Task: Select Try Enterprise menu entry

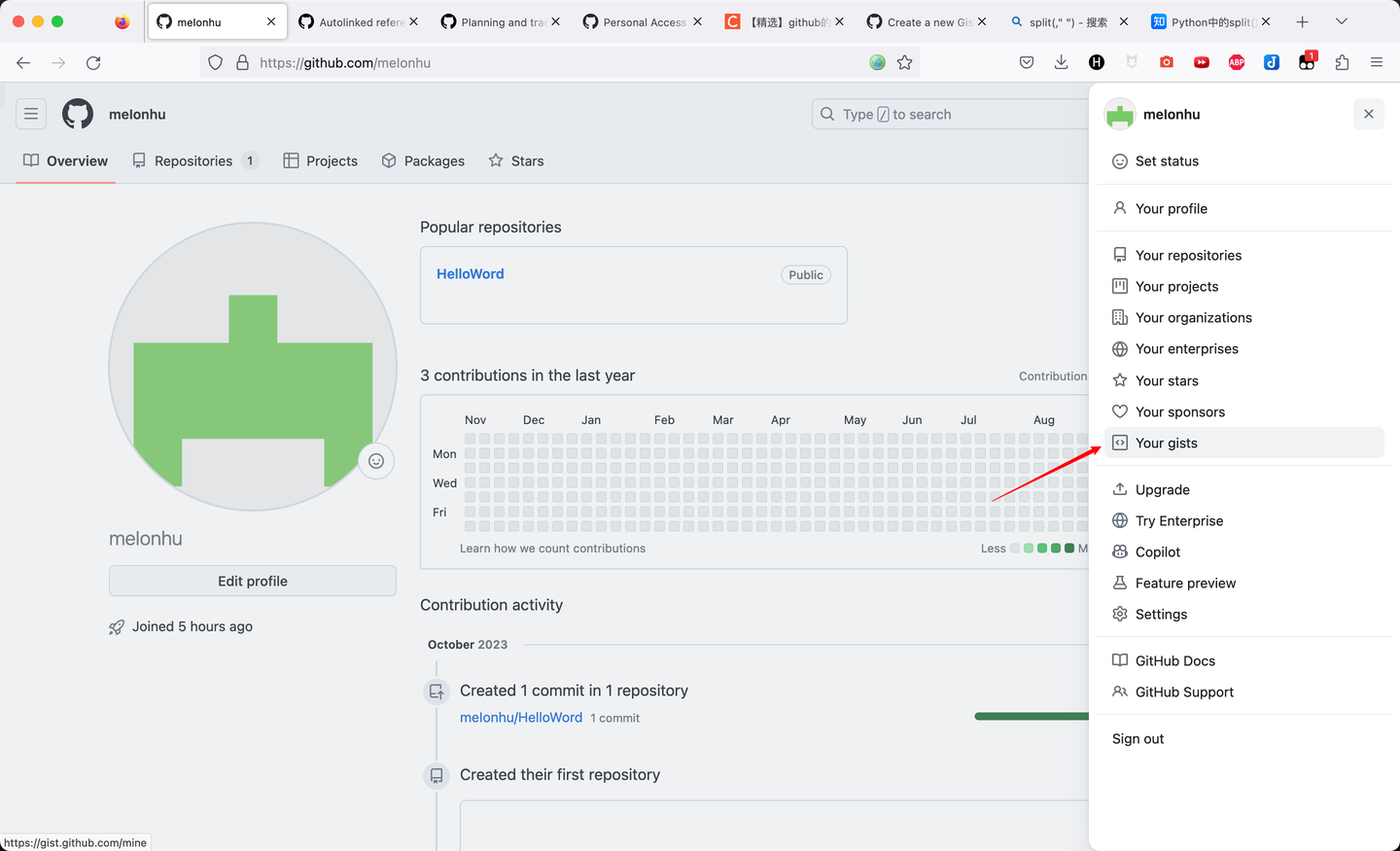Action: click(1244, 520)
